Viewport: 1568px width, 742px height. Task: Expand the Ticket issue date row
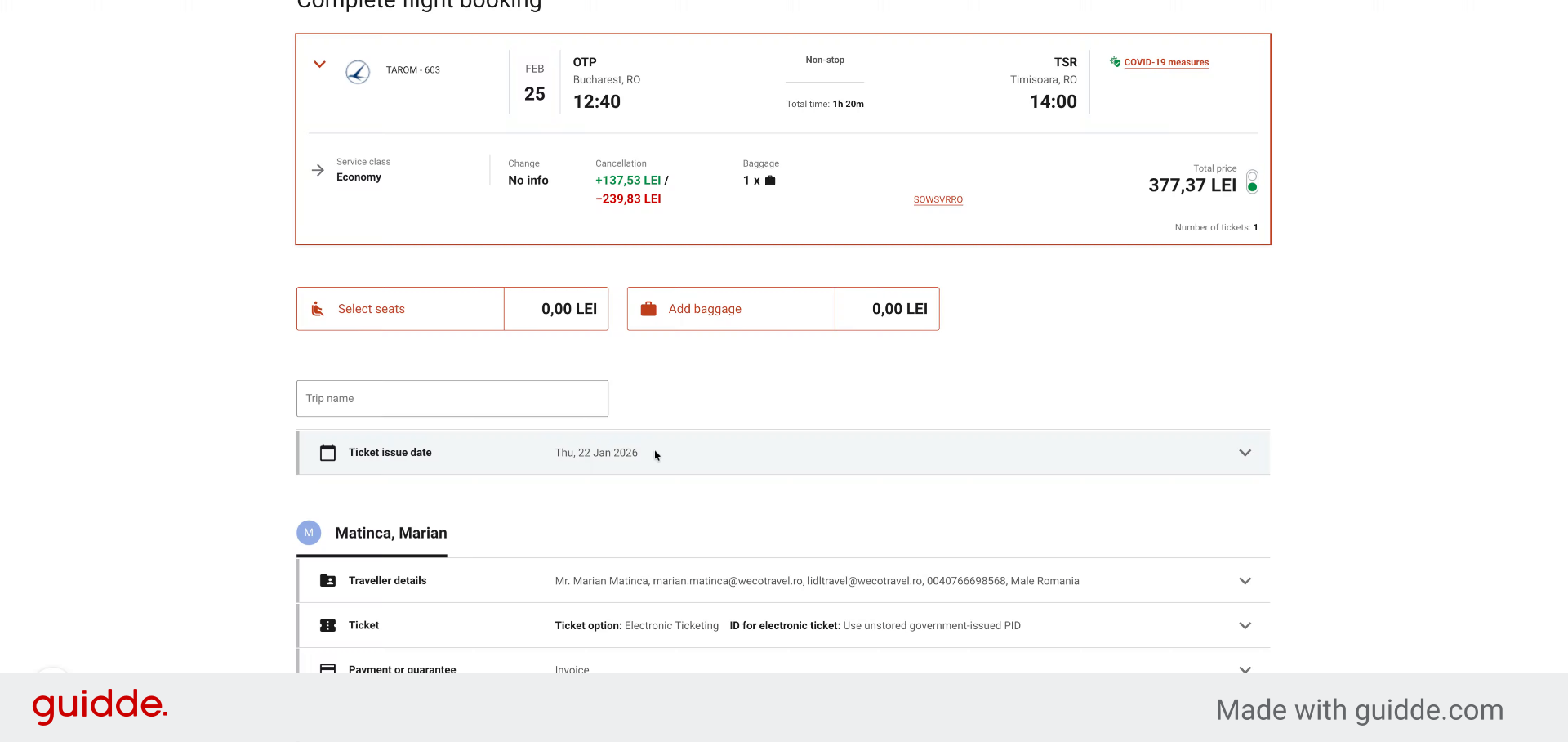pyautogui.click(x=1245, y=453)
